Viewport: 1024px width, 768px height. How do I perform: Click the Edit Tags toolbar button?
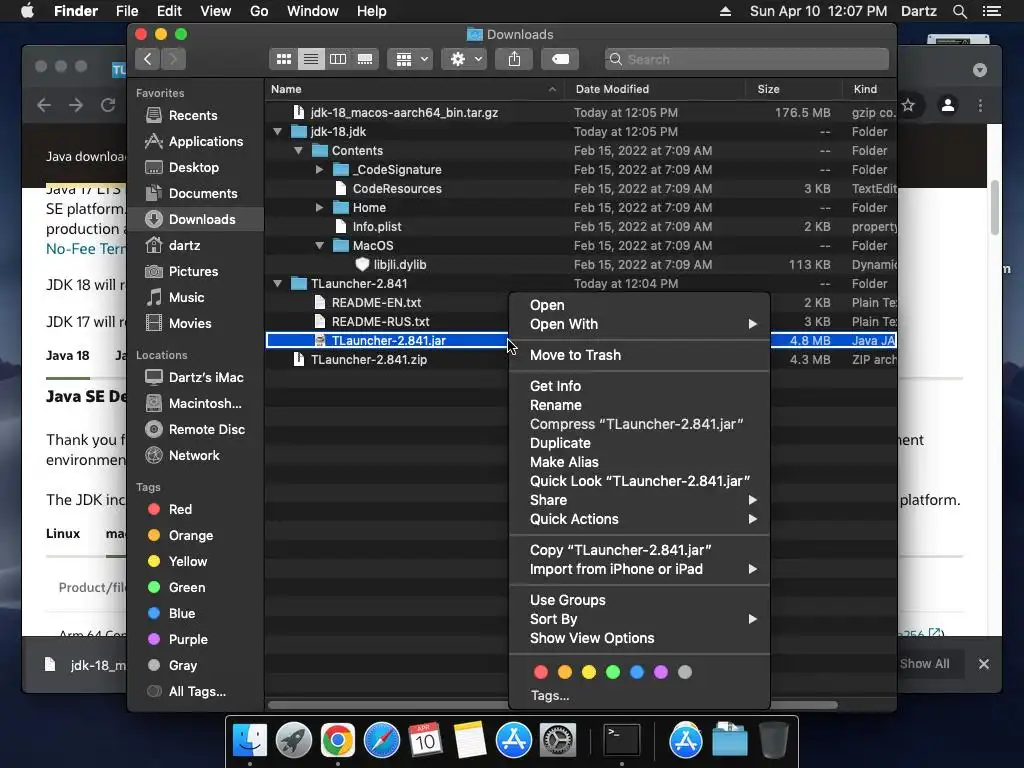pos(560,59)
